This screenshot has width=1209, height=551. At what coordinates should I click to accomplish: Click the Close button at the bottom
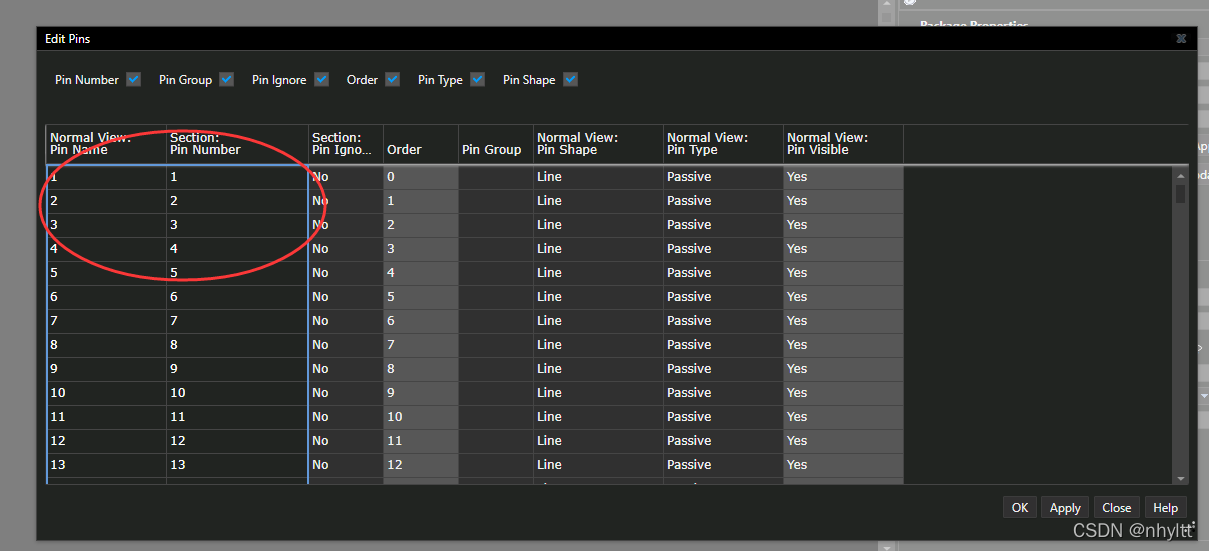click(x=1116, y=508)
